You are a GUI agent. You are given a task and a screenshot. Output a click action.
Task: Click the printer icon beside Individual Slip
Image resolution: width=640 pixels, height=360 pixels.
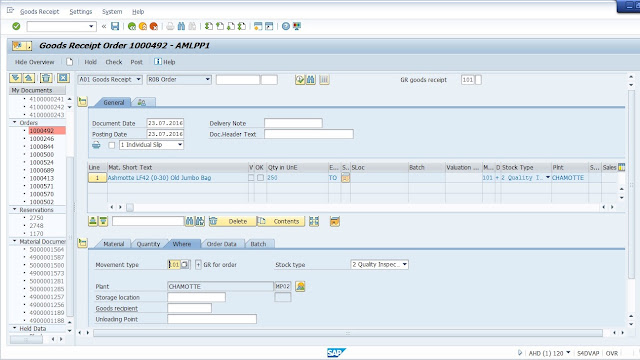[96, 145]
